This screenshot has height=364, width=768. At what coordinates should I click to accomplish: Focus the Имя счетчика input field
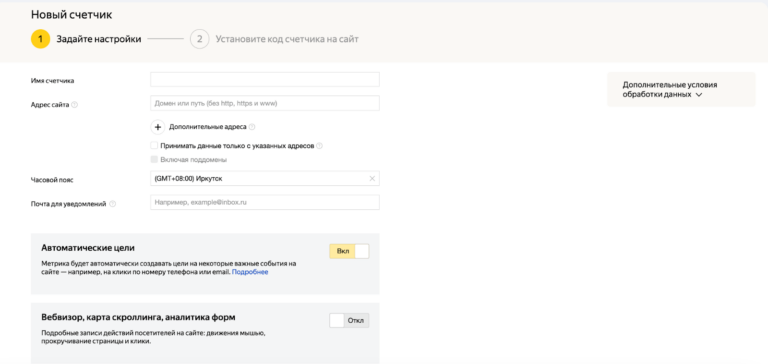[265, 79]
